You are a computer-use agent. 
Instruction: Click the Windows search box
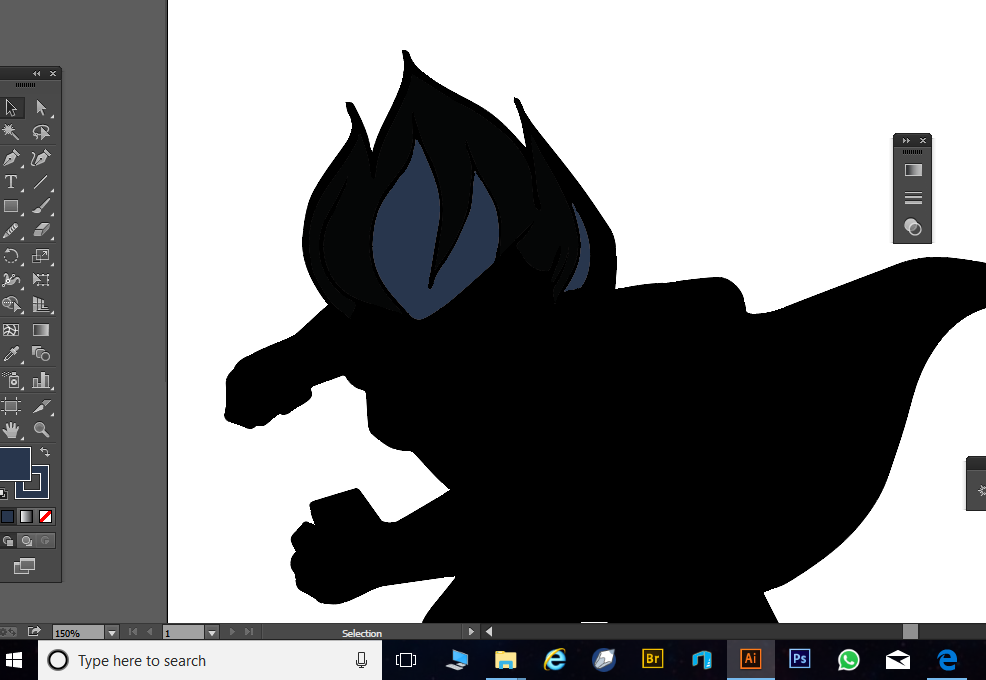coord(210,660)
